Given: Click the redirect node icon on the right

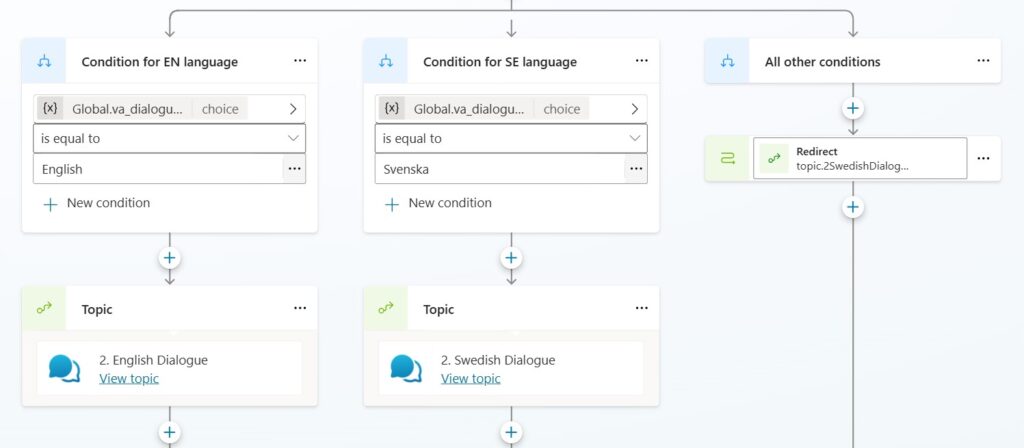Looking at the screenshot, I should [727, 158].
